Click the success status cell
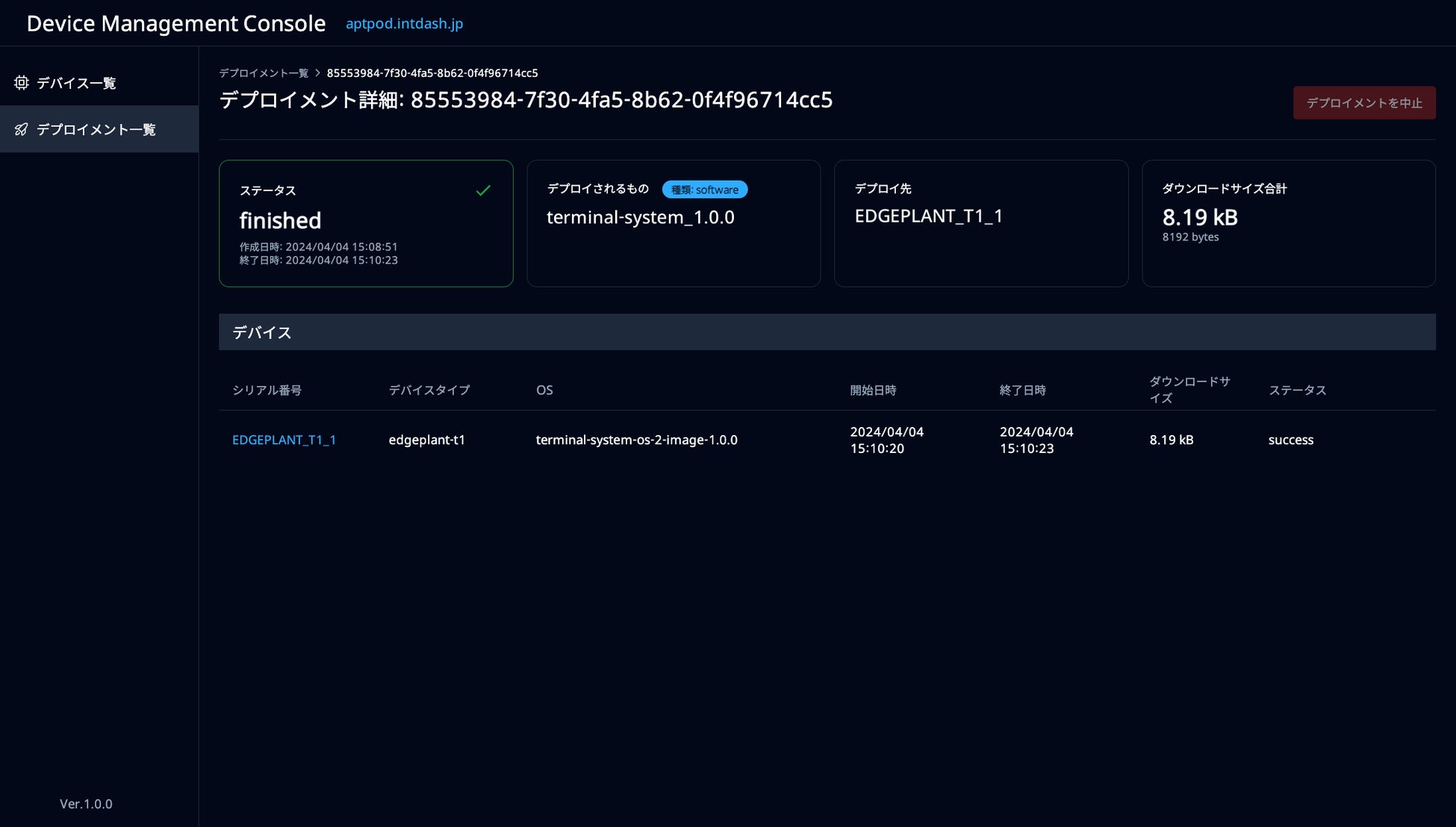The width and height of the screenshot is (1456, 827). [x=1290, y=440]
